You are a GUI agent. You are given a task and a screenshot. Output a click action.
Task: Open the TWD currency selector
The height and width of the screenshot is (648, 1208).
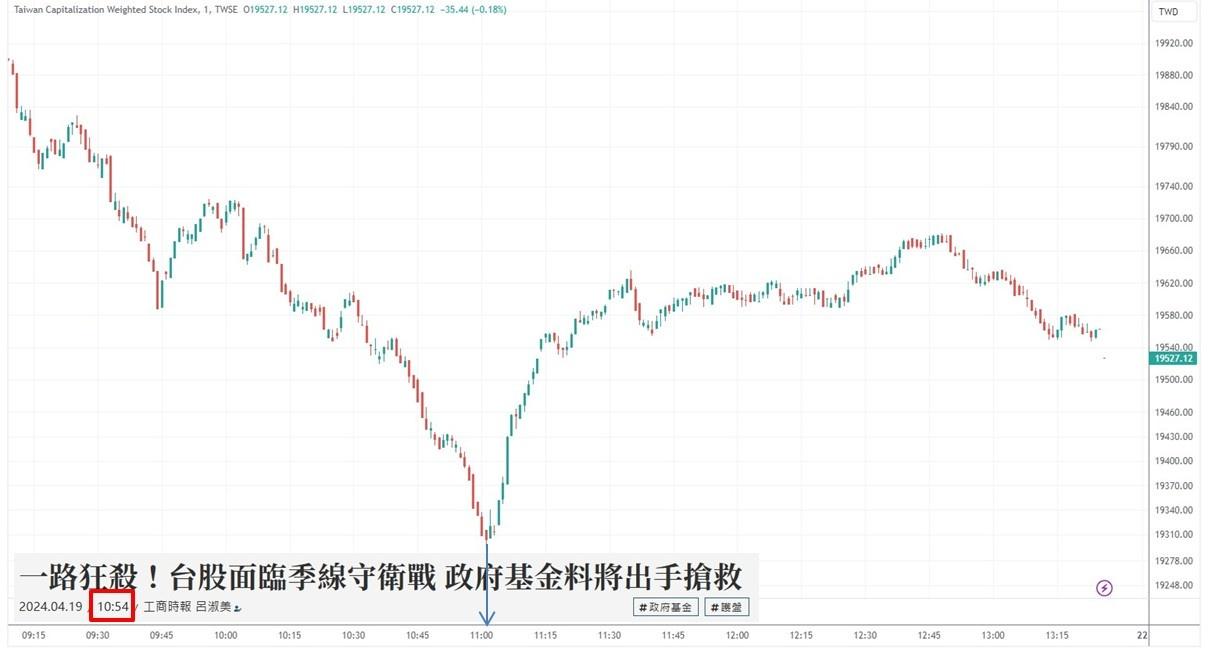coord(1168,12)
